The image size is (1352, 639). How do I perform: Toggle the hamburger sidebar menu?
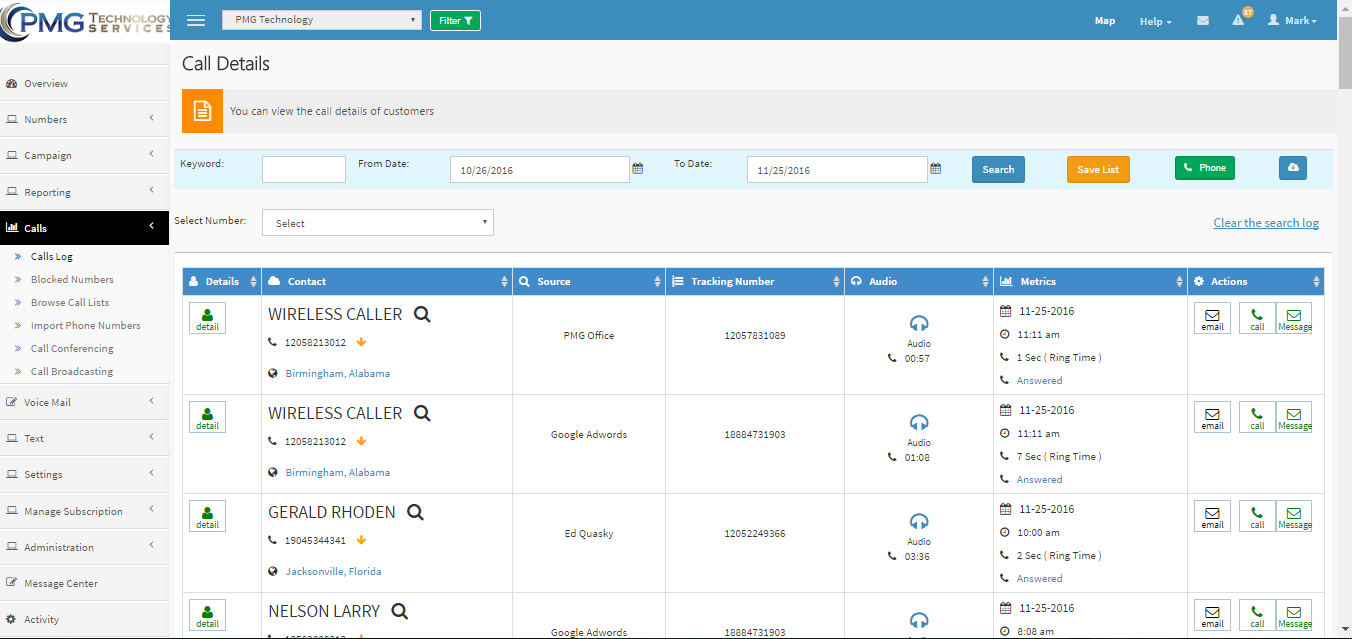(x=196, y=20)
